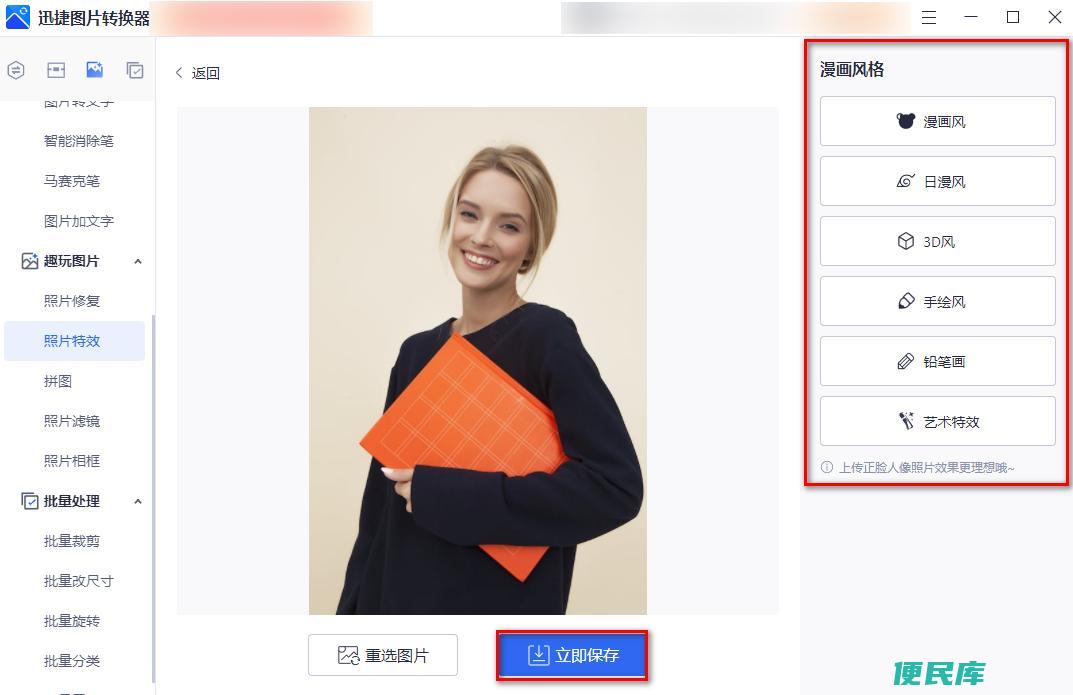This screenshot has width=1073, height=695.
Task: Click the sidebar vertical scrollbar
Action: [x=153, y=499]
